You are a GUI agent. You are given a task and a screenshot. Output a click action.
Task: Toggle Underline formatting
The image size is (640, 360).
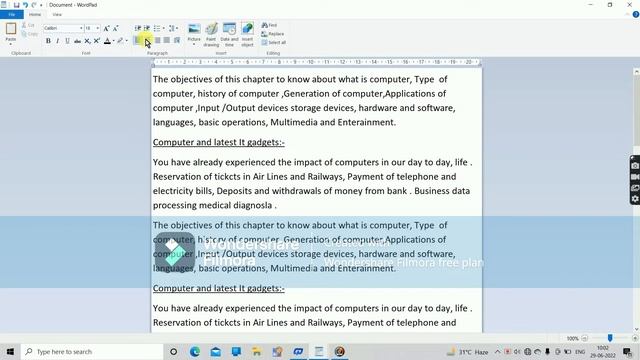point(67,41)
